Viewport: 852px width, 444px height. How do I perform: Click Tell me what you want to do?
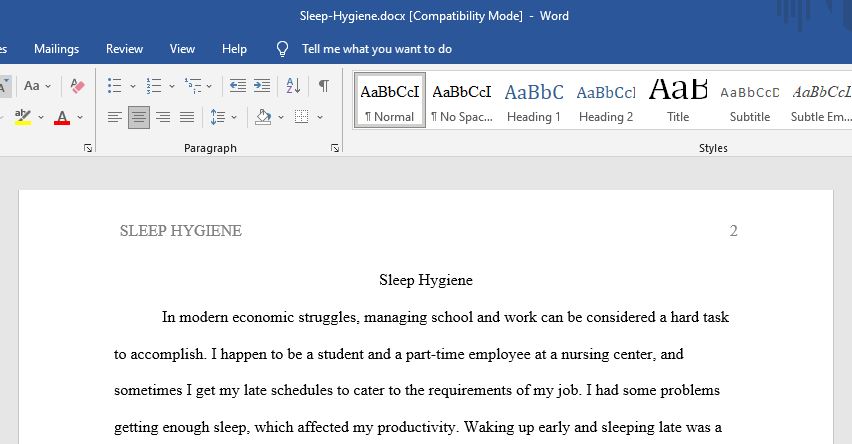click(x=377, y=49)
